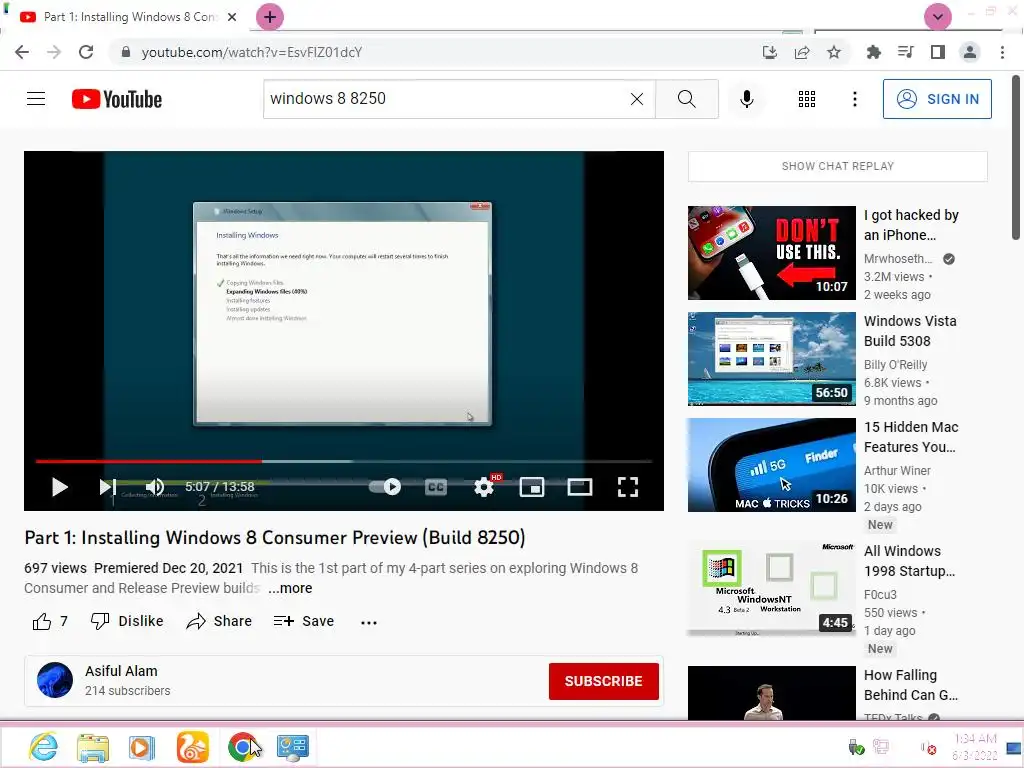Viewport: 1024px width, 768px height.
Task: Click Arthur Winer channel name
Action: click(897, 470)
